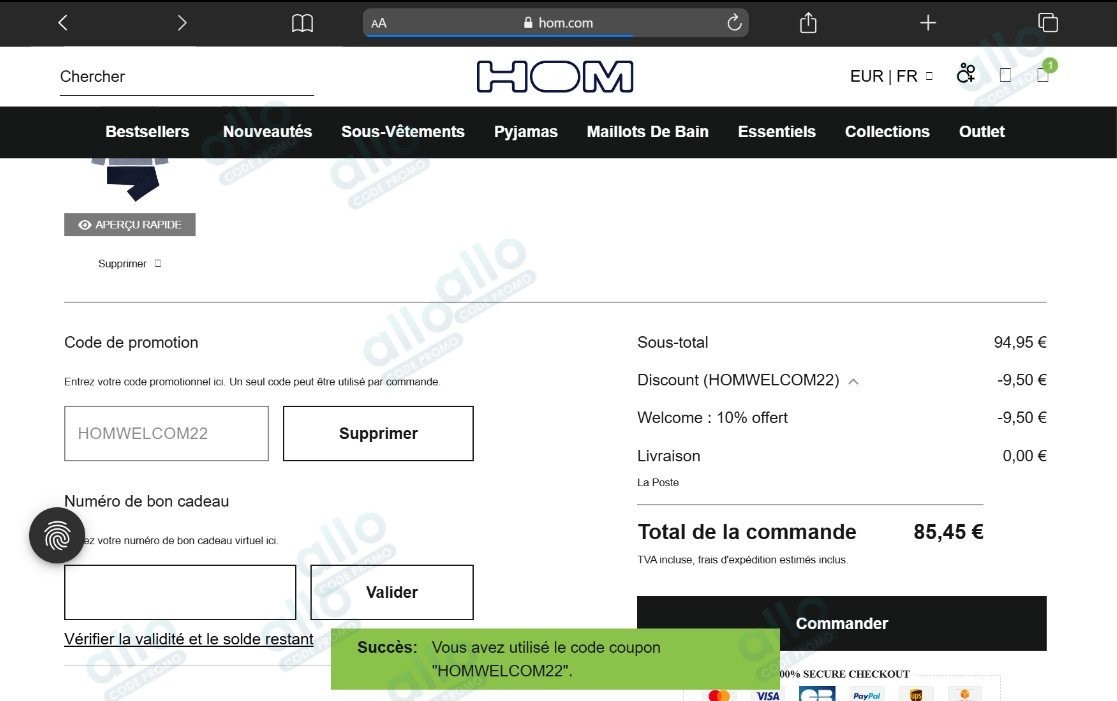Open the Safari share sheet
This screenshot has height=701, width=1117.
[x=808, y=23]
